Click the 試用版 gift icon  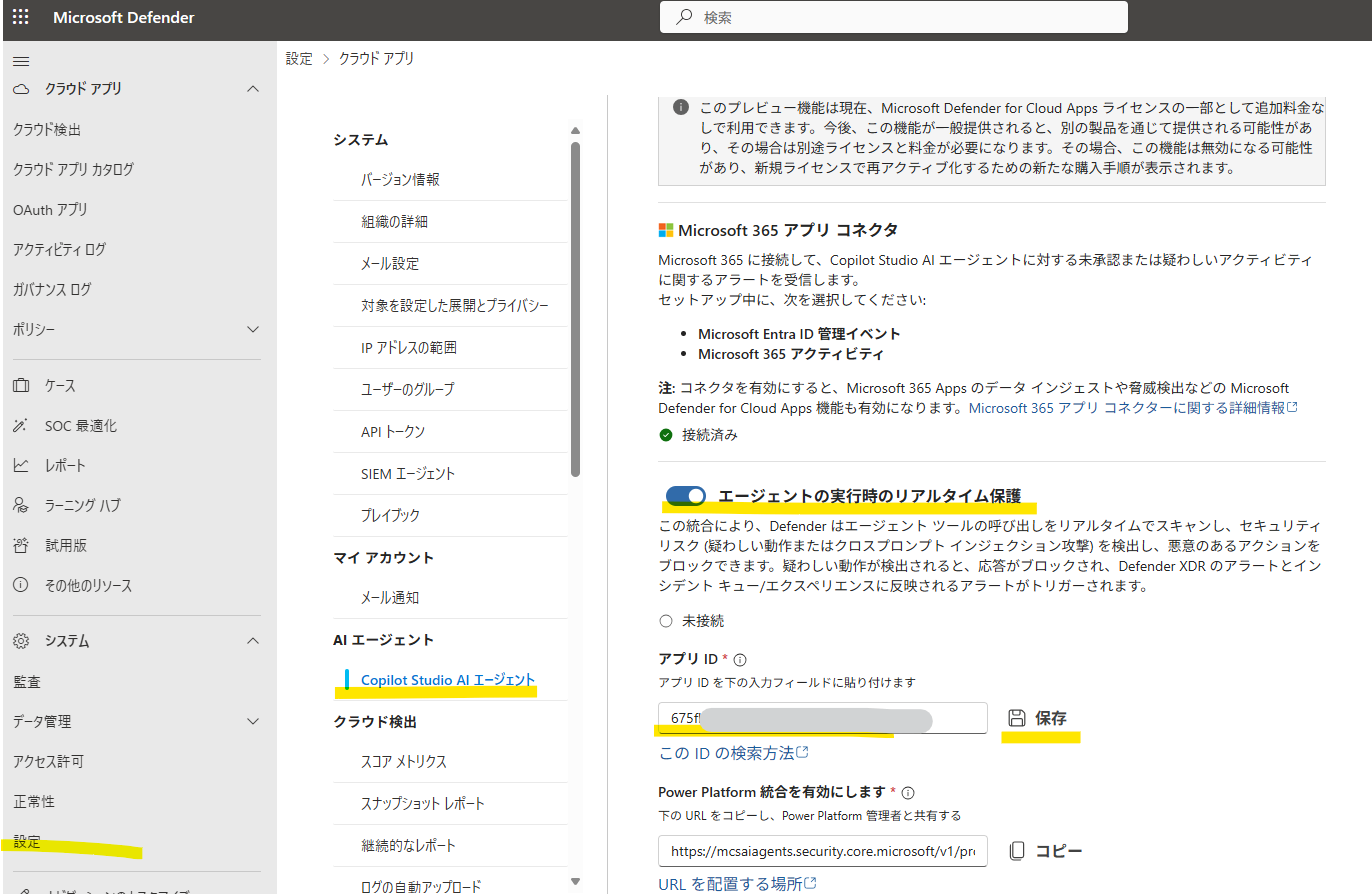pos(21,546)
